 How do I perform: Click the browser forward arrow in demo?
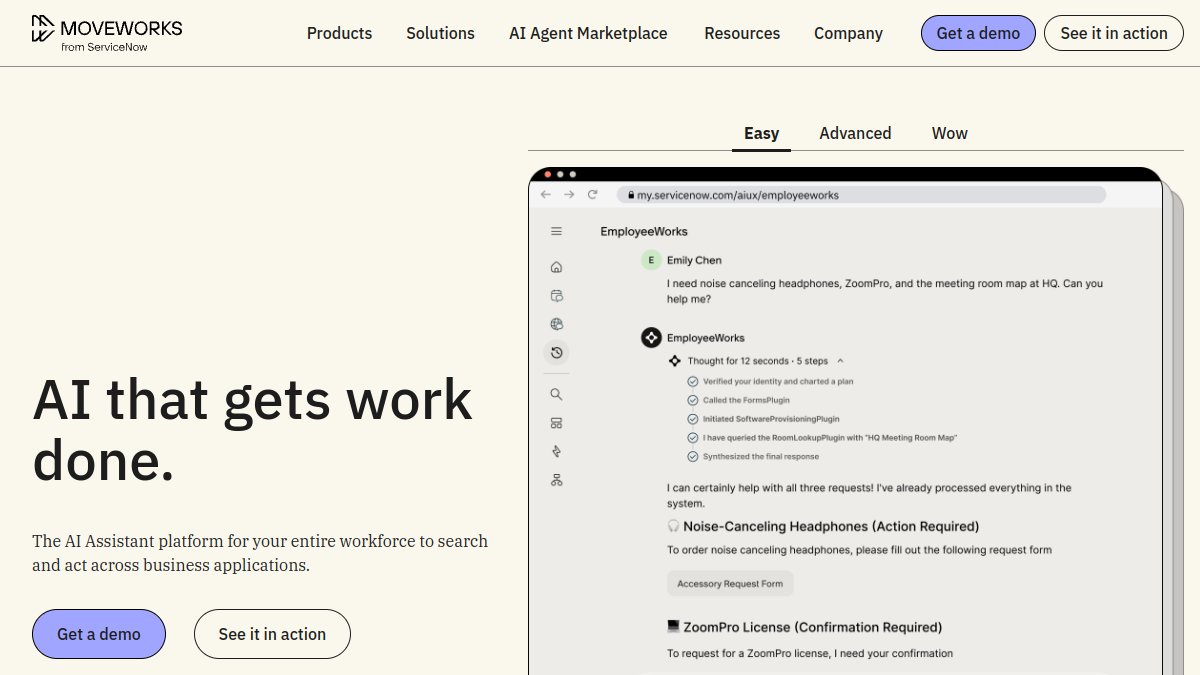[x=569, y=194]
